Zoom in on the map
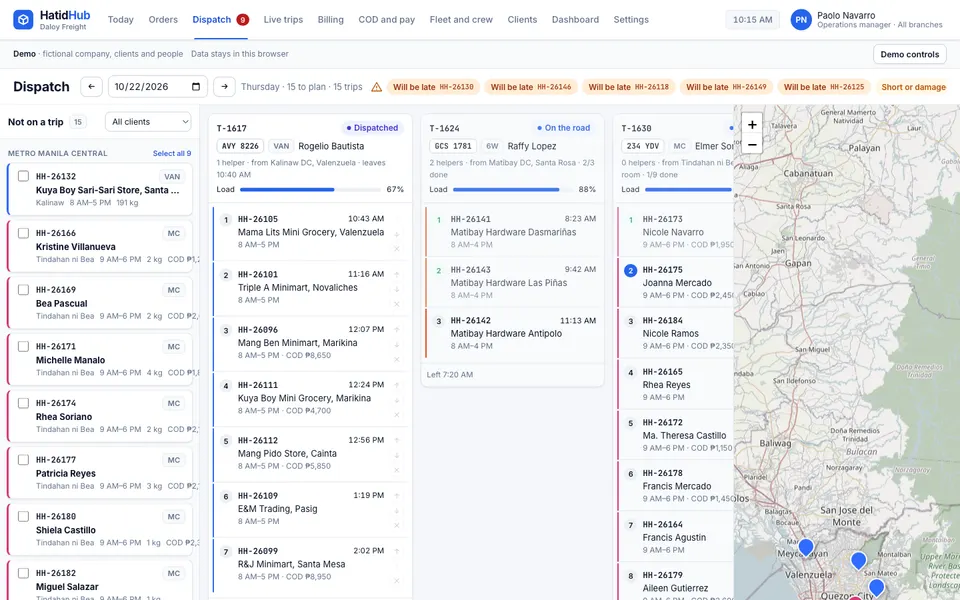Screen dimensions: 960x600 point(752,124)
